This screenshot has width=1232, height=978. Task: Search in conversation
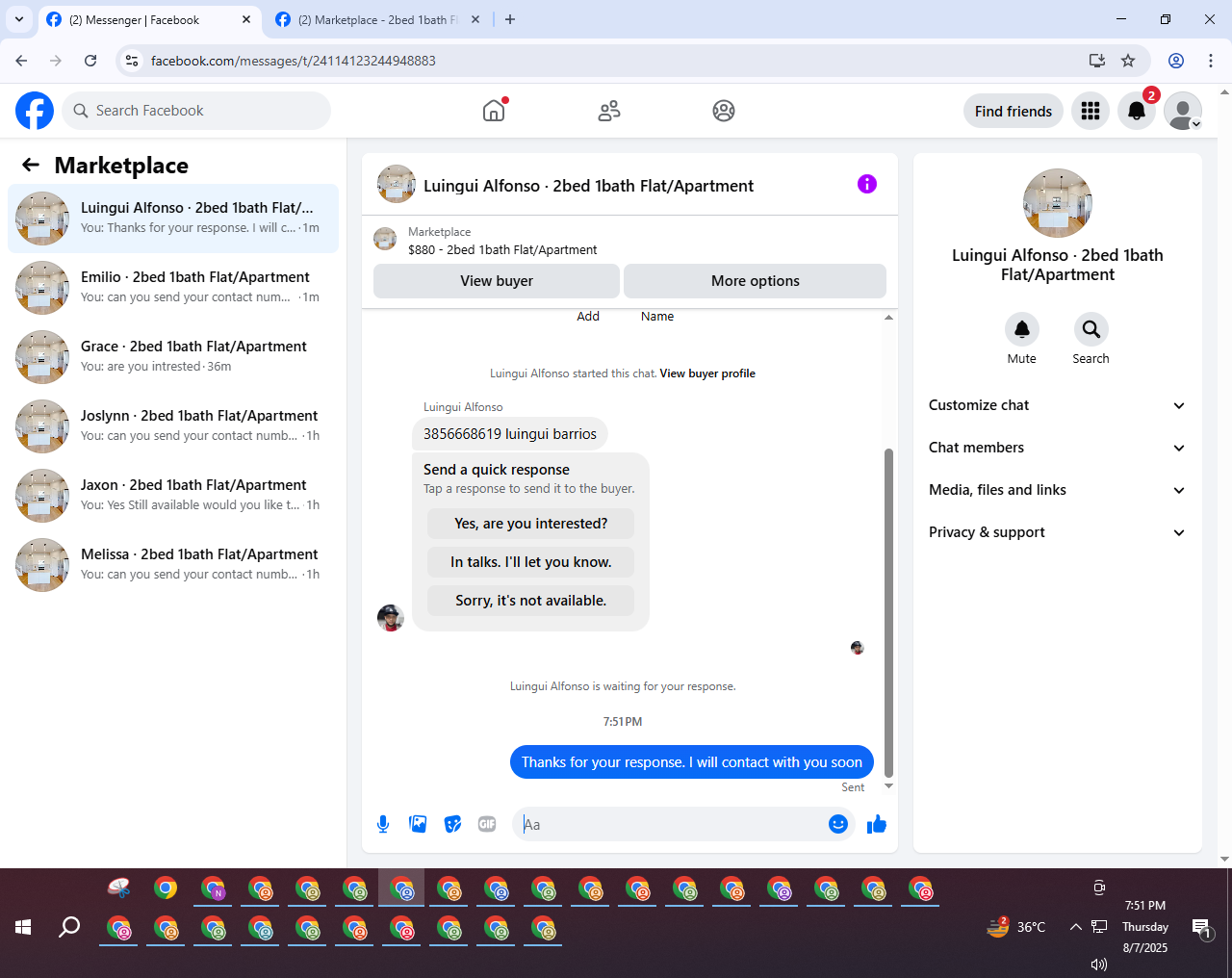click(x=1091, y=329)
